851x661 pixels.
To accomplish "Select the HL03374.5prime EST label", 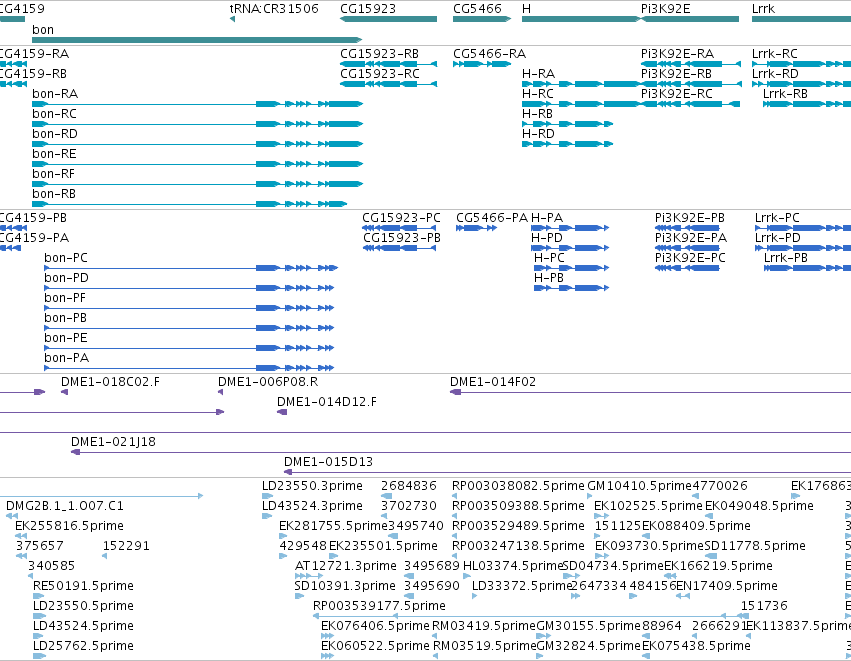I will tap(513, 566).
